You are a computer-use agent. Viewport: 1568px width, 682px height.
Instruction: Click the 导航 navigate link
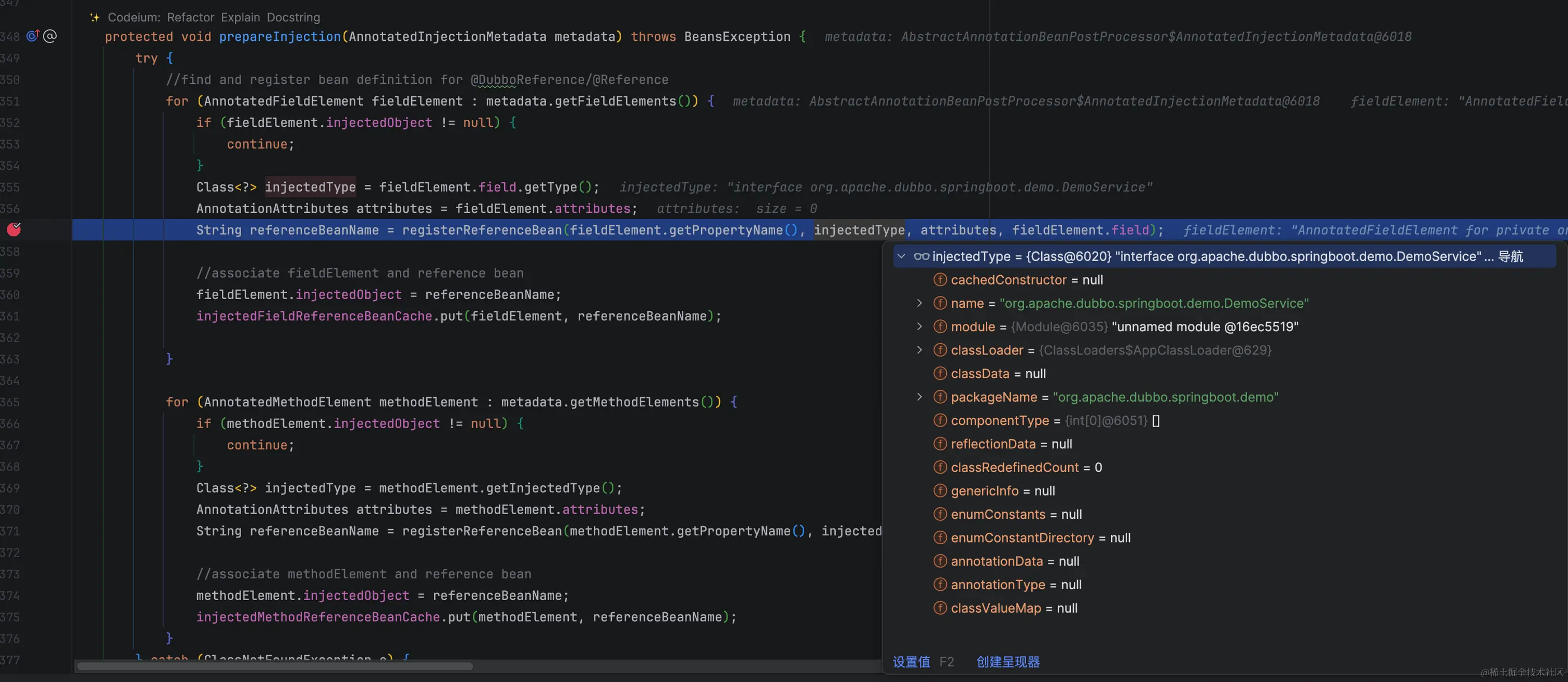1510,256
